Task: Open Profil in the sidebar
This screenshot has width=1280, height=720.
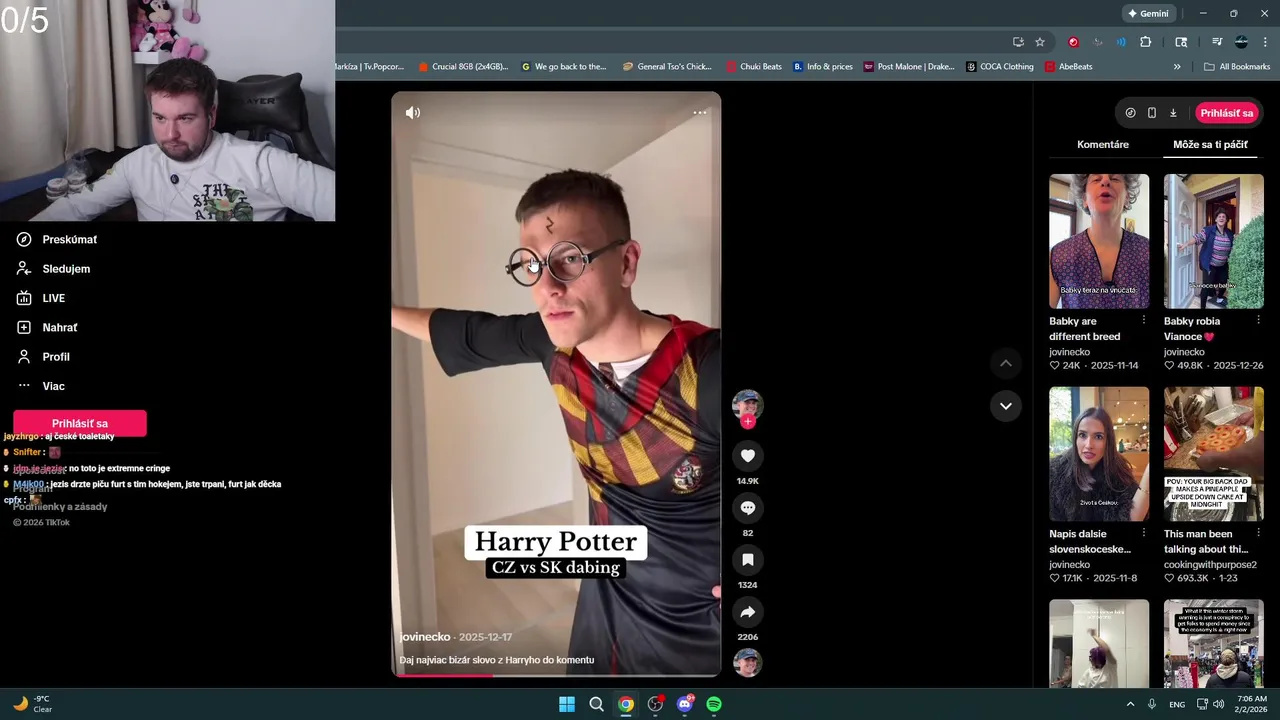Action: (x=43, y=357)
